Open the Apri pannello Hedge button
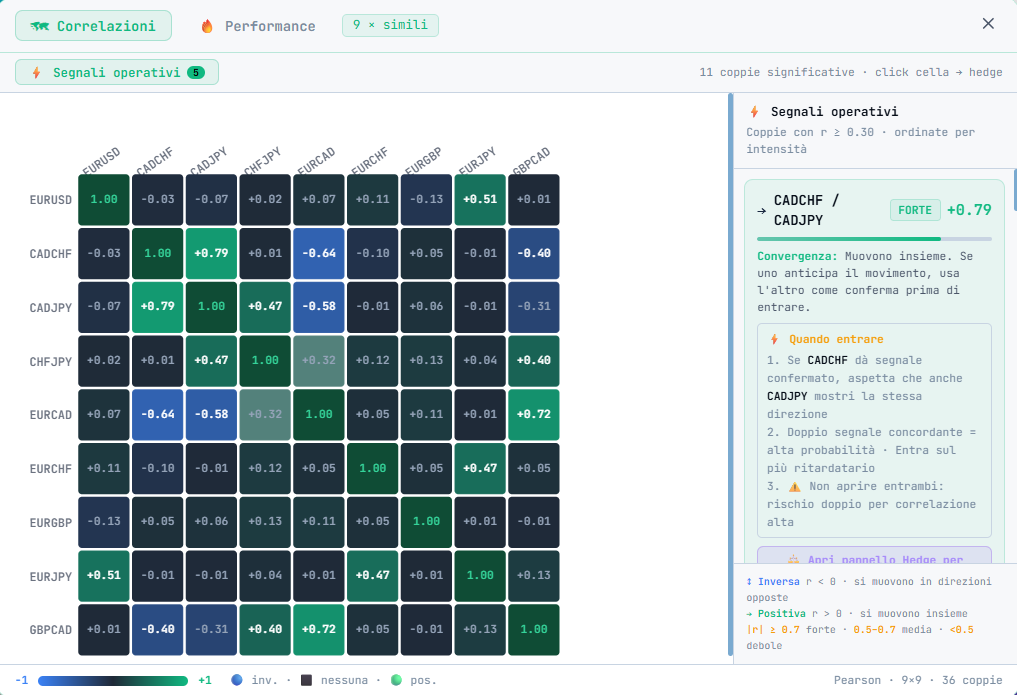 (874, 555)
